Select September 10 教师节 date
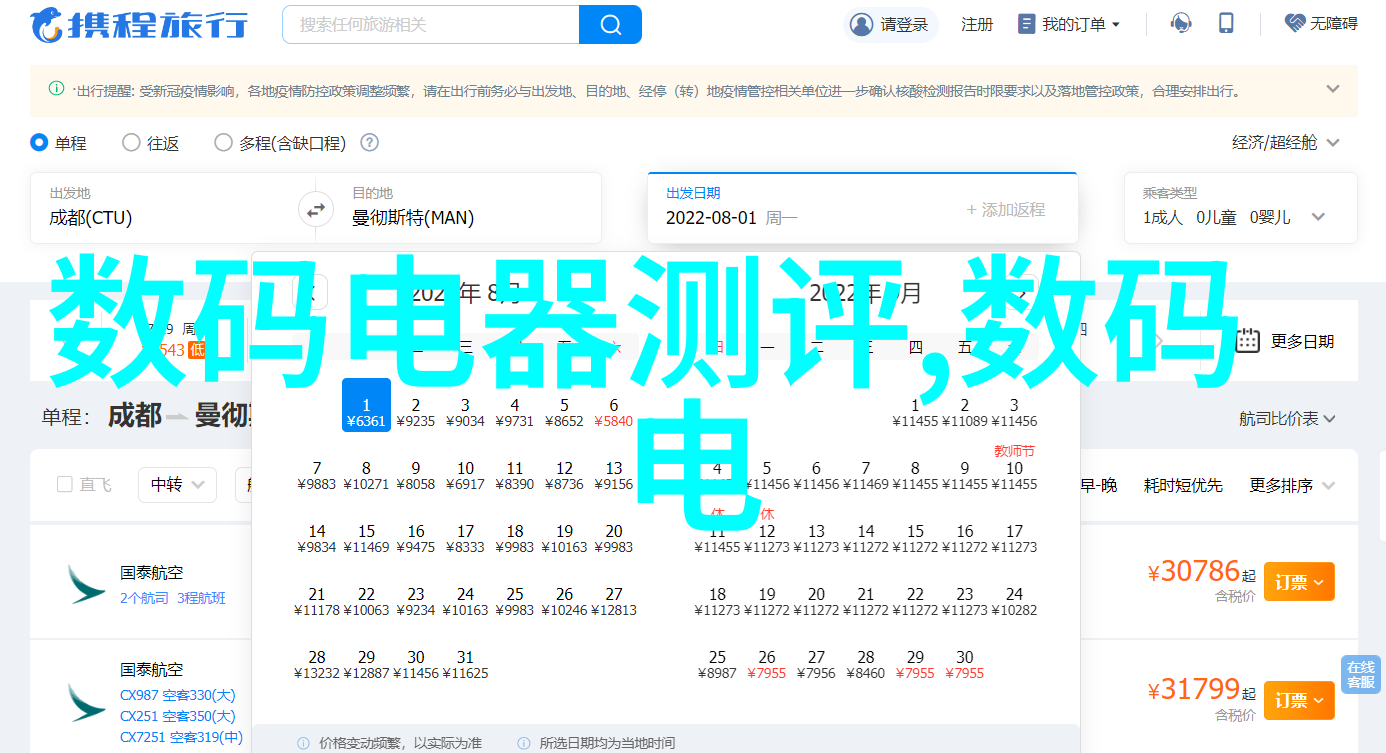The height and width of the screenshot is (753, 1386). click(1014, 469)
